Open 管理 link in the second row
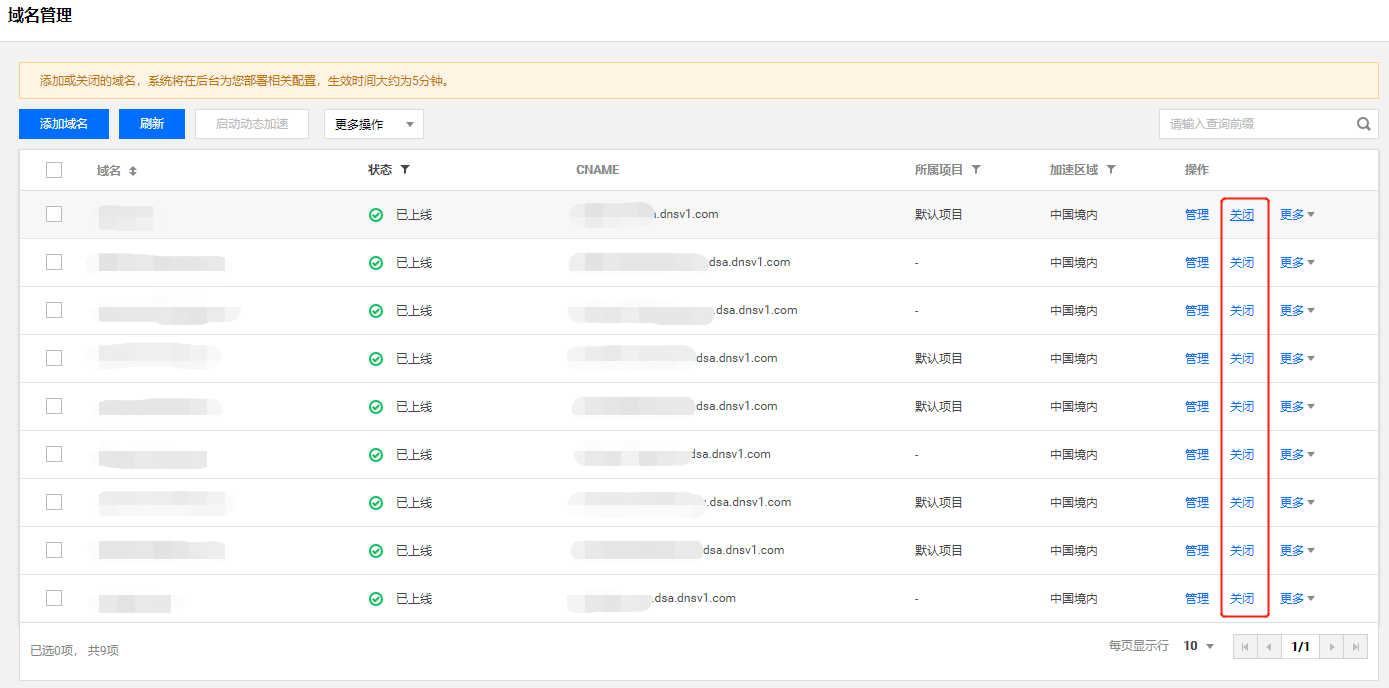Viewport: 1389px width, 688px height. pos(1197,262)
